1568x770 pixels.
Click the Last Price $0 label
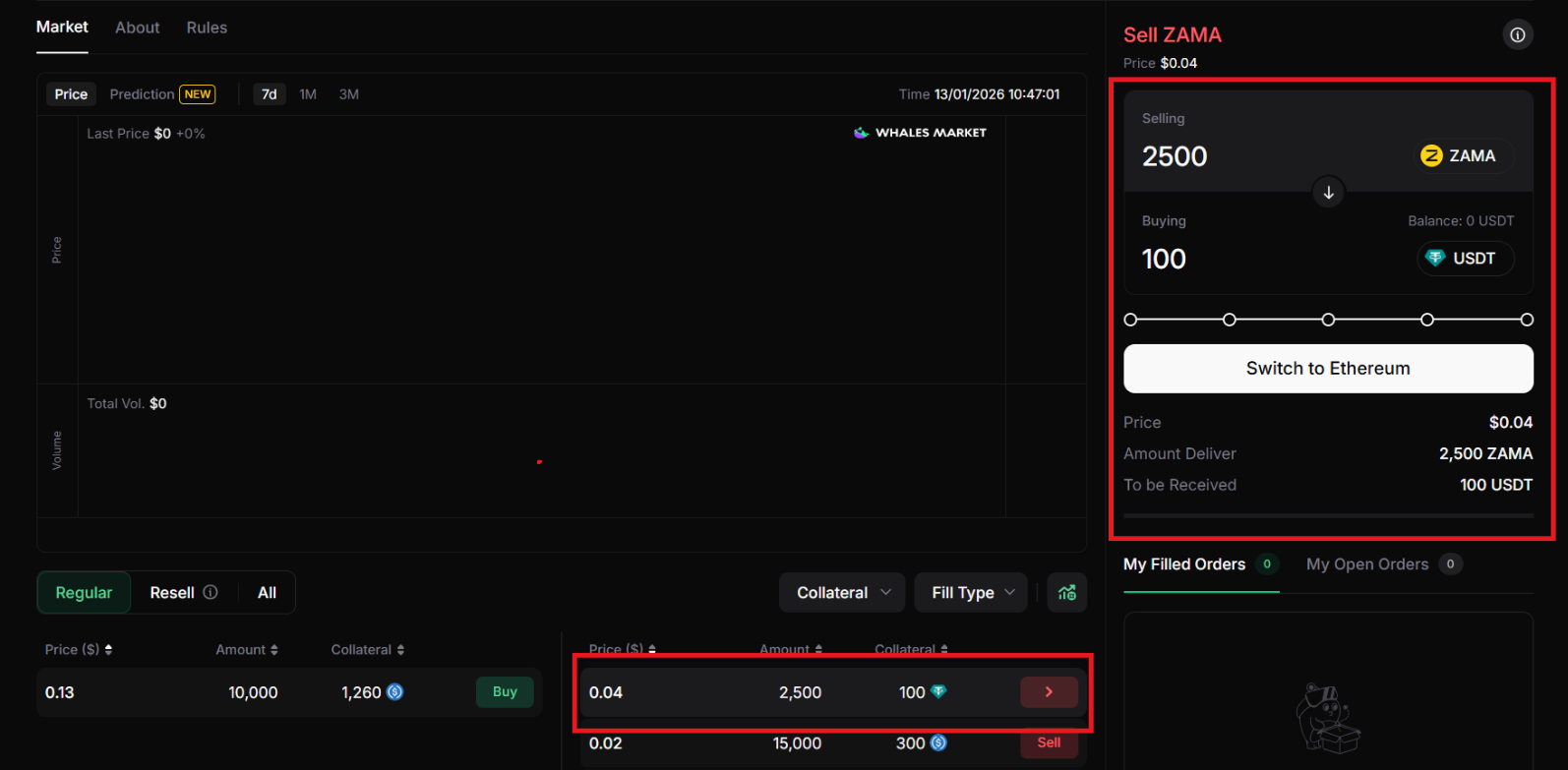click(129, 134)
